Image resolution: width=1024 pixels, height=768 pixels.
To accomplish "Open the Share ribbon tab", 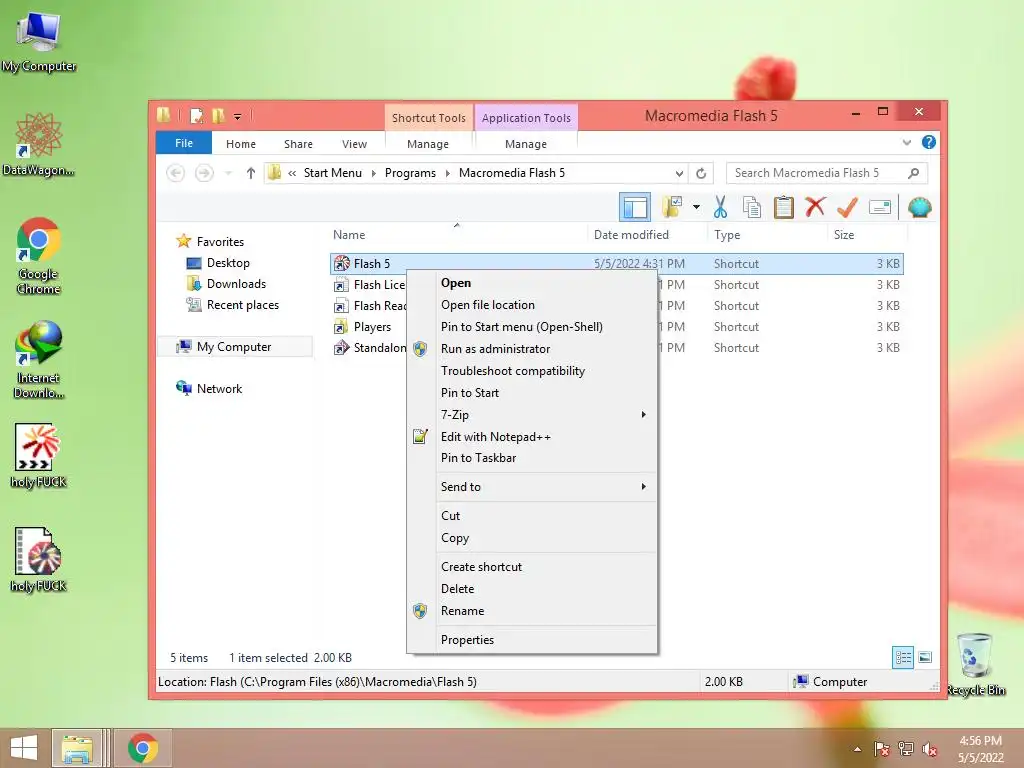I will (298, 144).
